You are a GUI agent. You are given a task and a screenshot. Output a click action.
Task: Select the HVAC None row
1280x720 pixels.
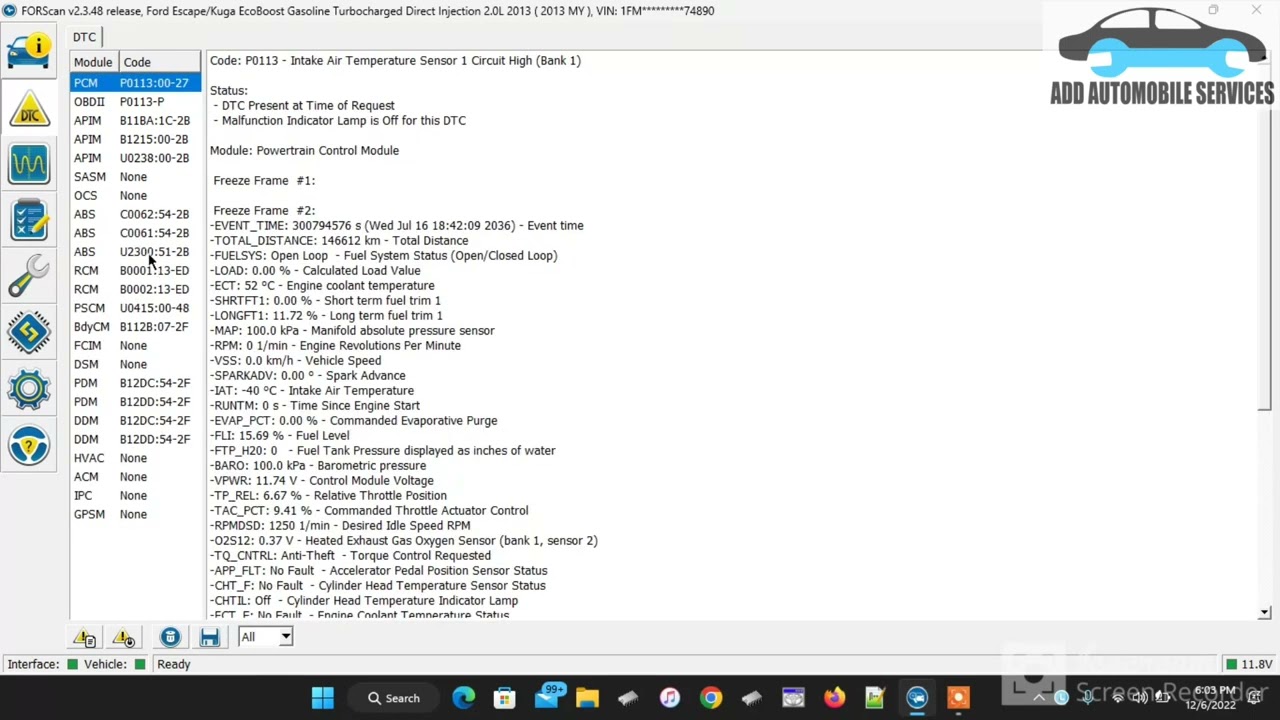coord(135,458)
